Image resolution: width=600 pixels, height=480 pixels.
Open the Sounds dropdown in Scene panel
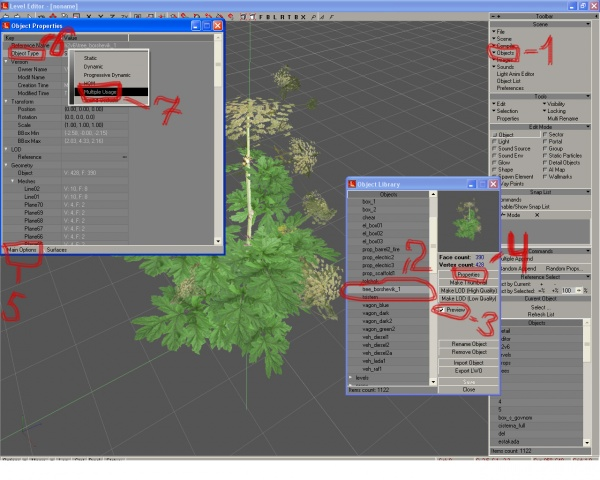point(503,67)
